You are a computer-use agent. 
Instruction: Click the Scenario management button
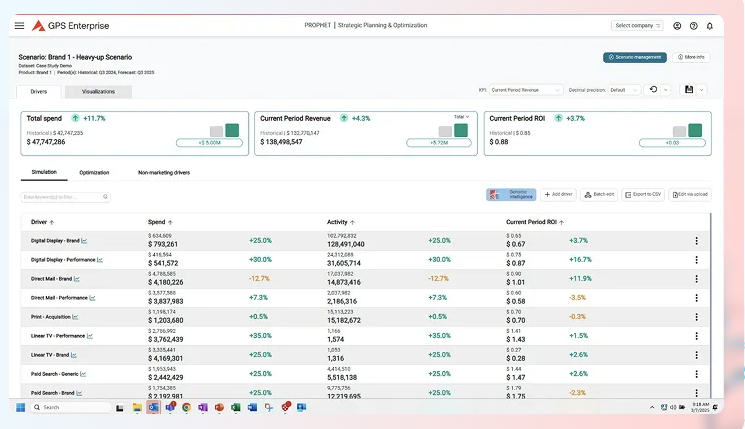click(x=634, y=57)
